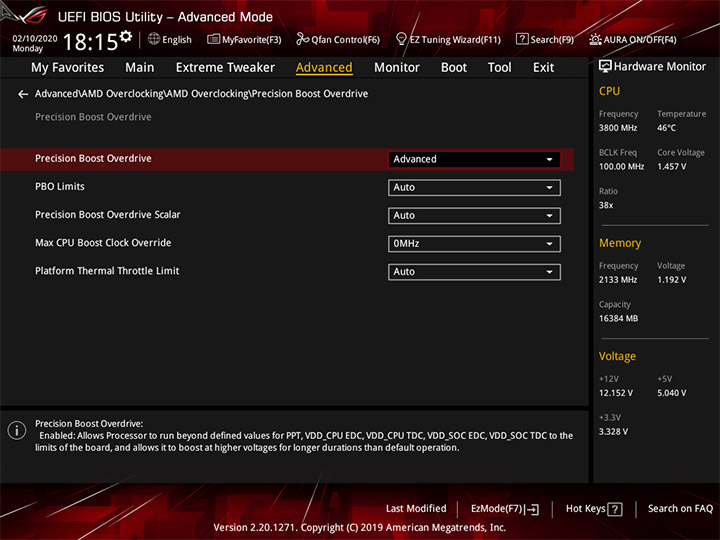Click the Hot Keys label

click(x=585, y=509)
